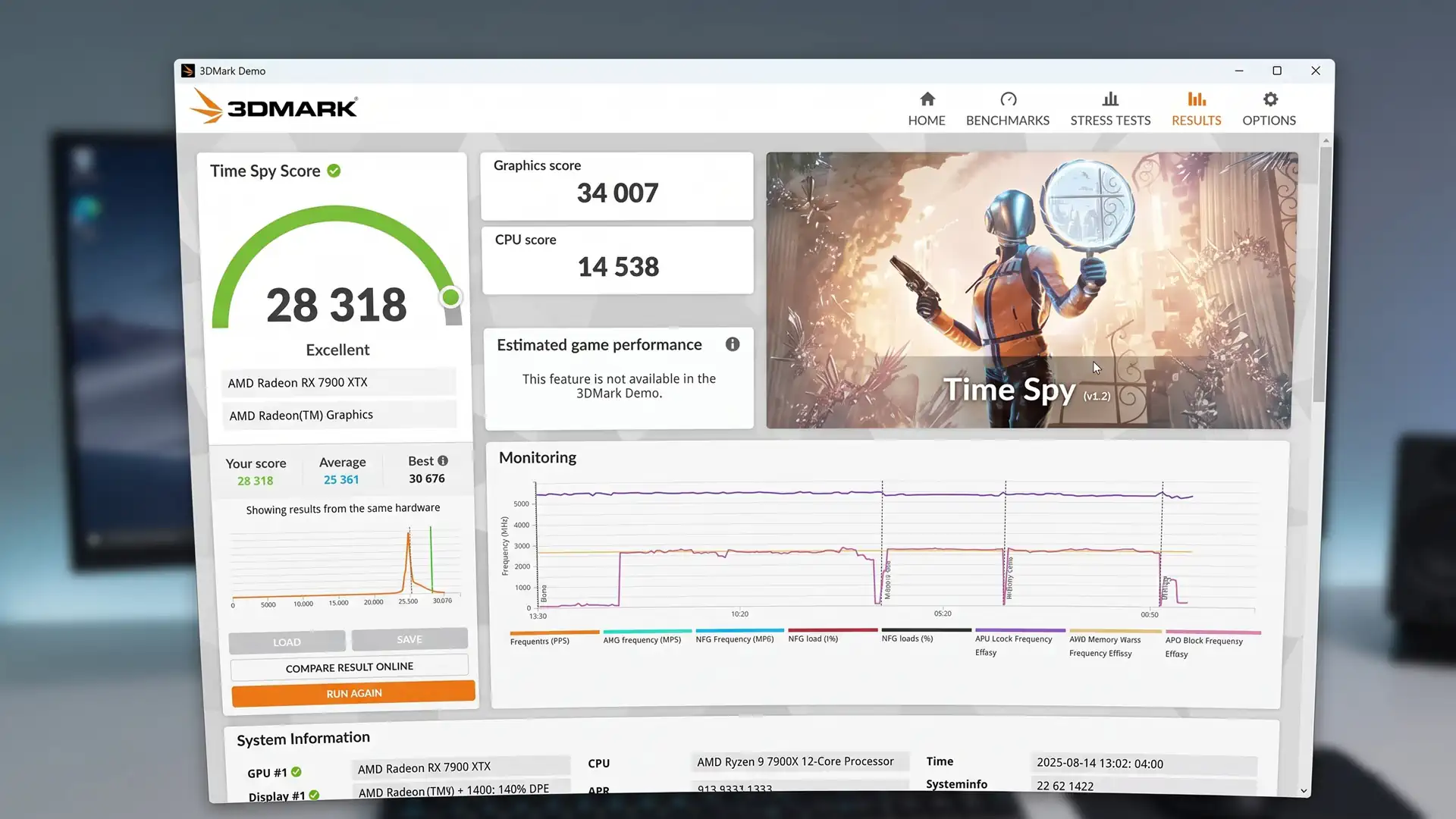
Task: Click the AMD Radeon(TM) Graphics field
Action: 339,415
